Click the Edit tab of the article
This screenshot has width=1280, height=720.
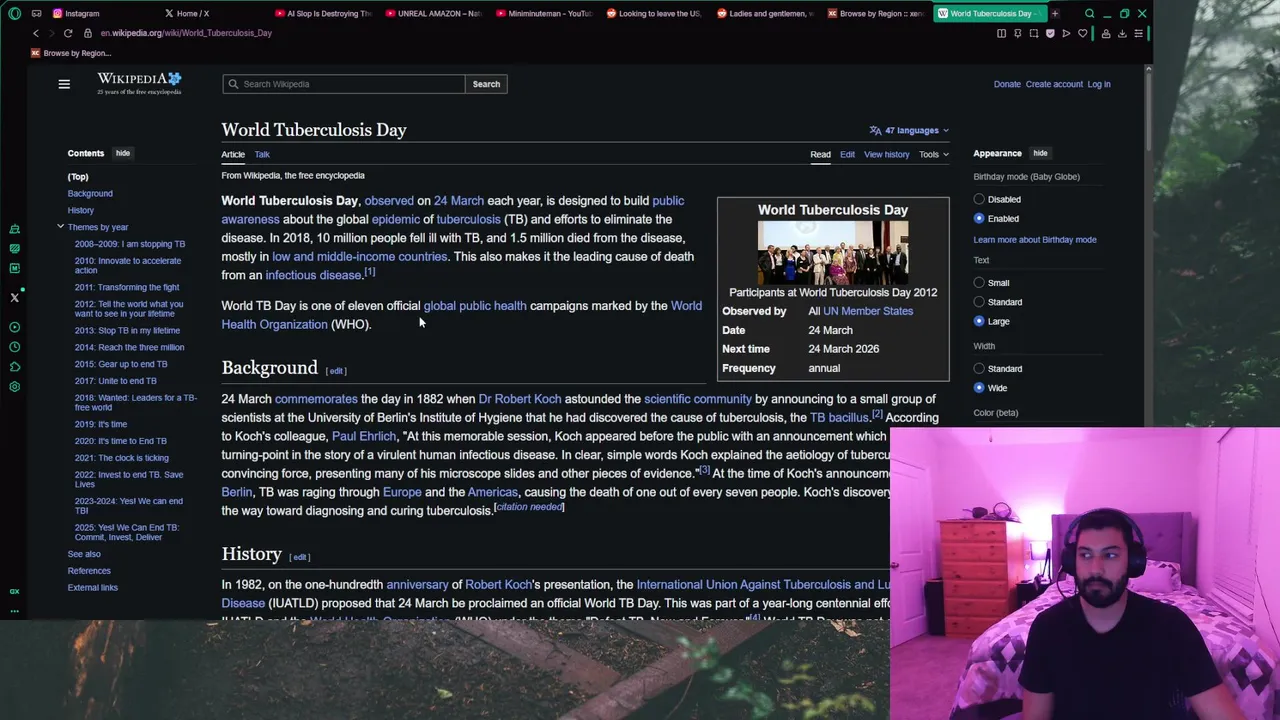click(847, 154)
